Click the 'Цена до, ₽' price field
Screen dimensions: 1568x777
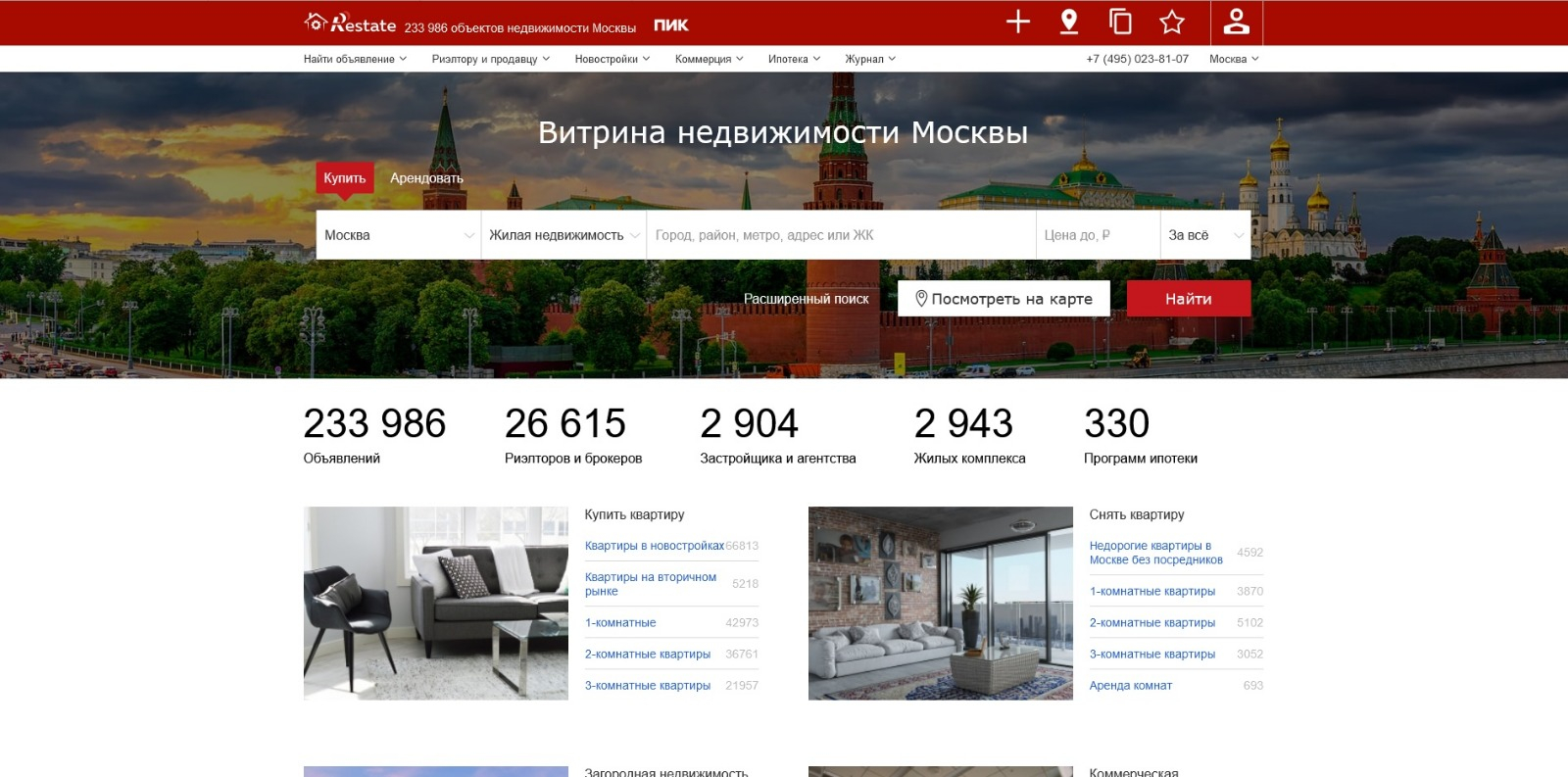point(1099,235)
